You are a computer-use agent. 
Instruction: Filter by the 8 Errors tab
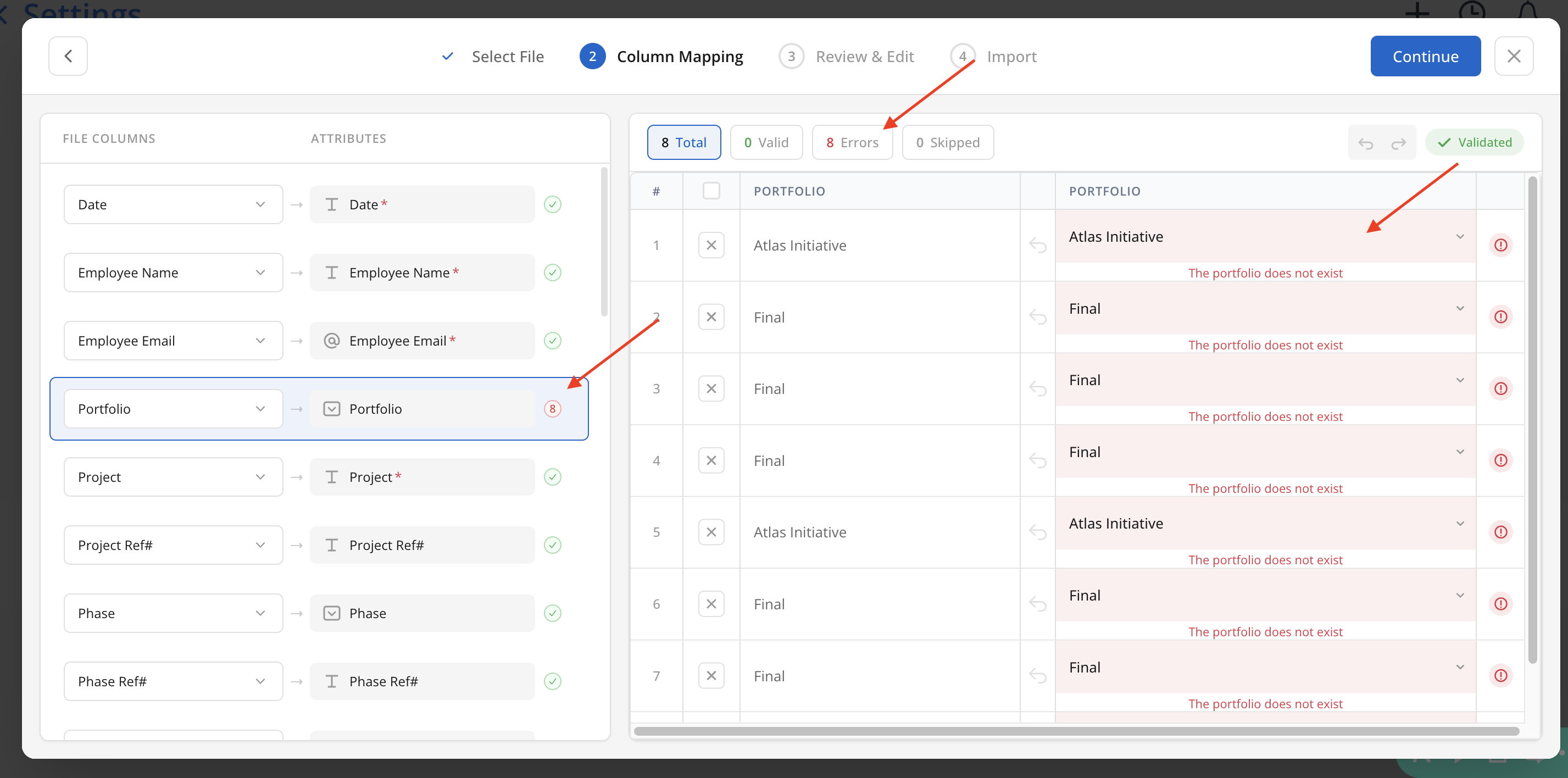(852, 142)
